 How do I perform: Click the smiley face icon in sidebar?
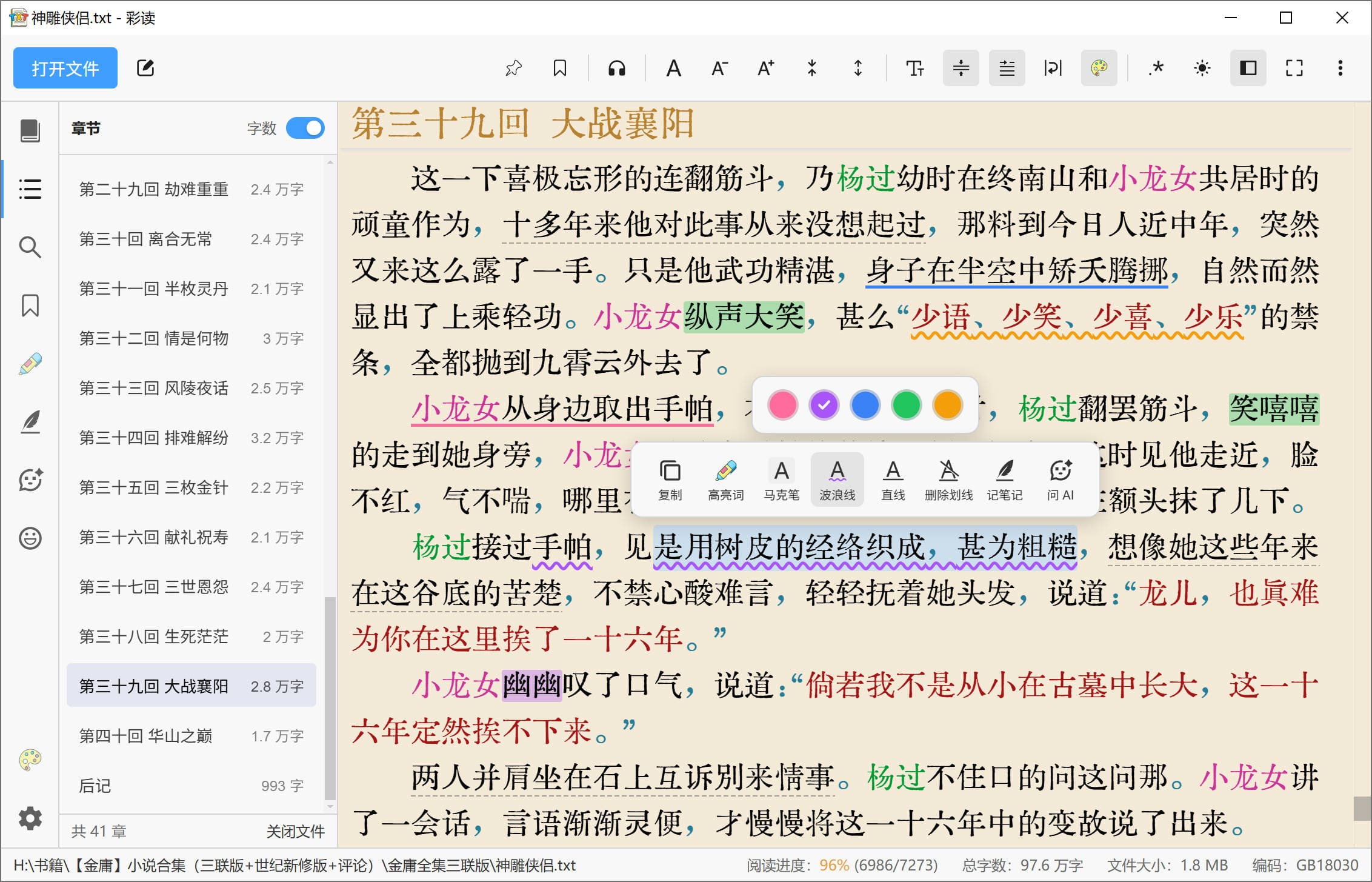click(x=30, y=538)
